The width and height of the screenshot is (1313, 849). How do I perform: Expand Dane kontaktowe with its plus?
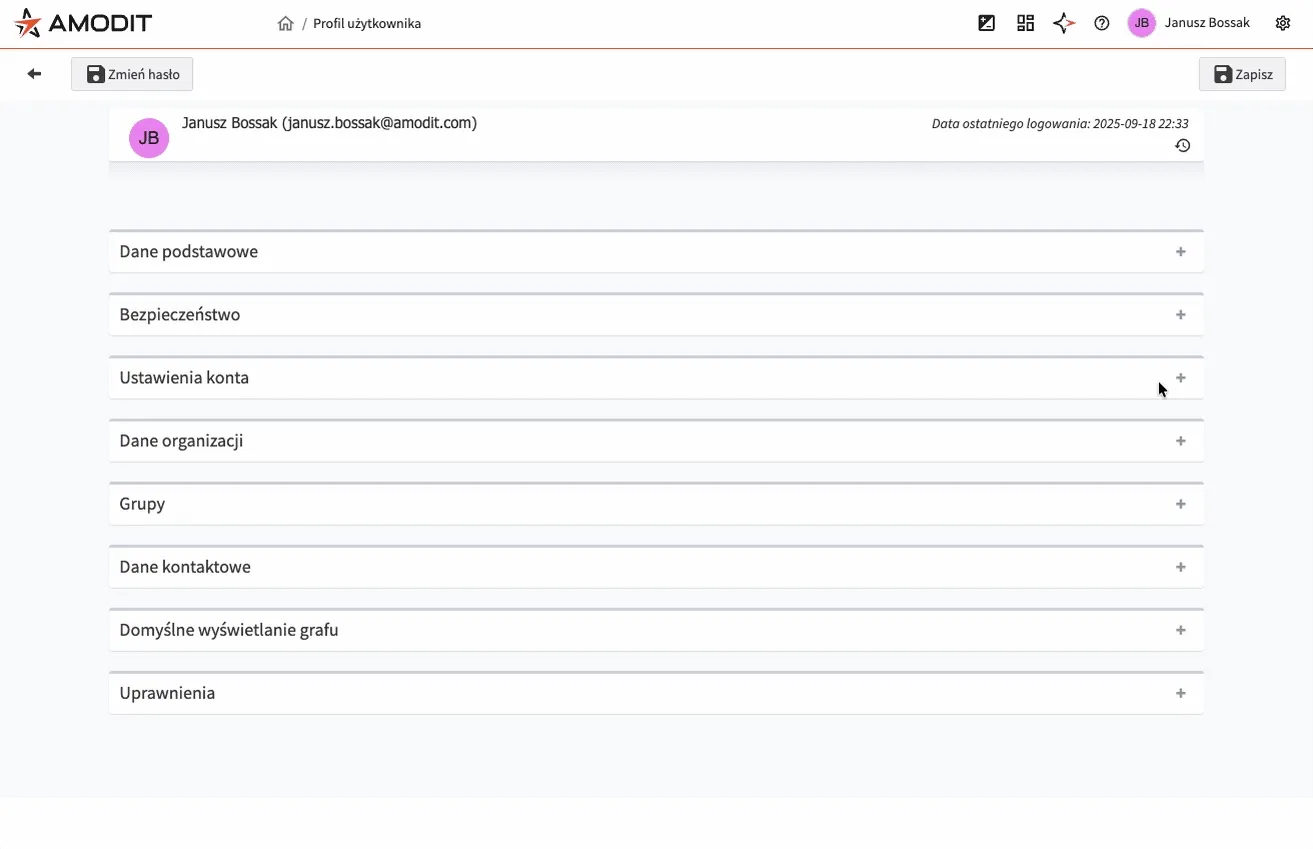(1181, 567)
